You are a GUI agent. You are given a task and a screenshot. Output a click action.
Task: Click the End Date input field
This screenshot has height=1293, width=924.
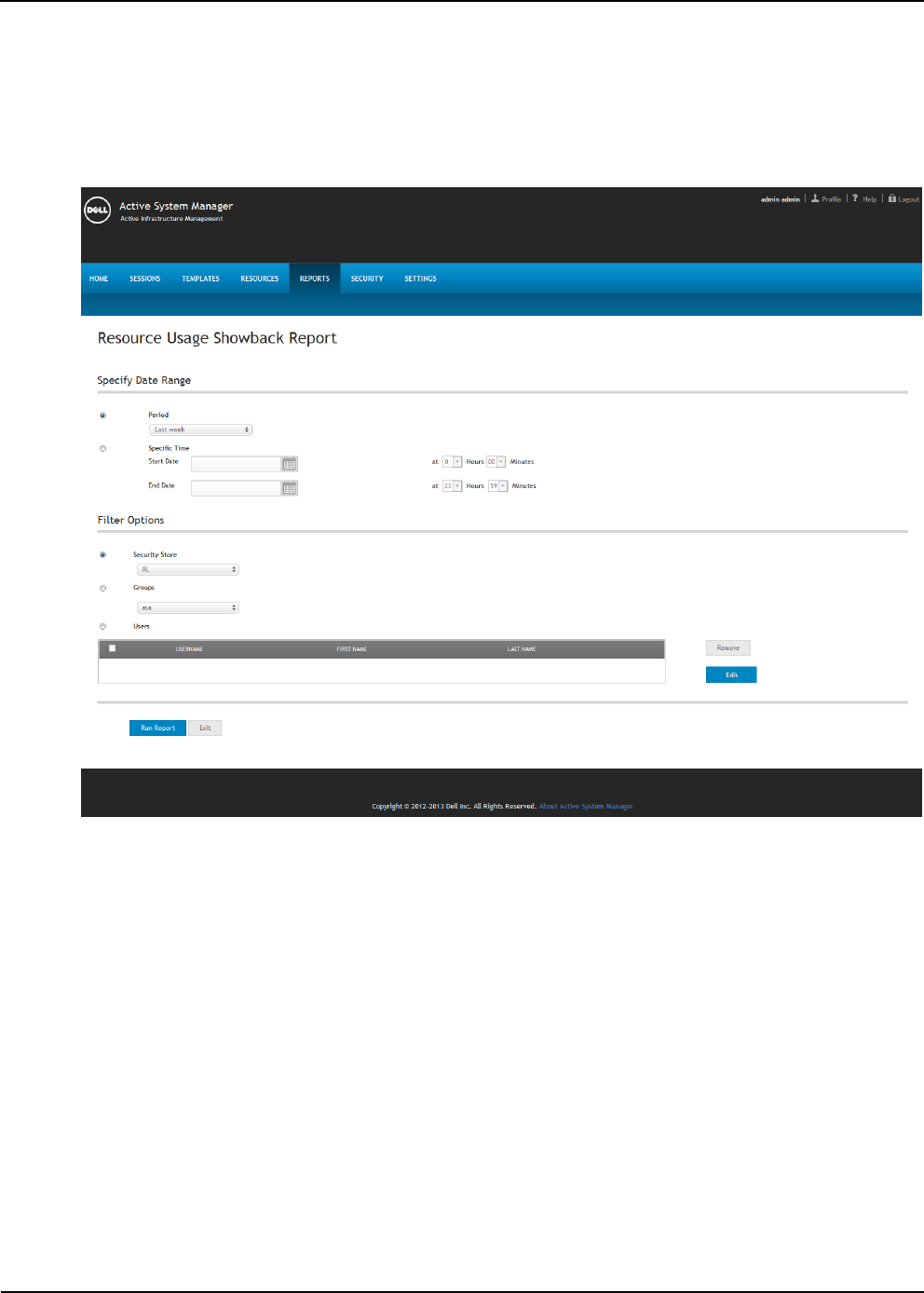coord(237,488)
